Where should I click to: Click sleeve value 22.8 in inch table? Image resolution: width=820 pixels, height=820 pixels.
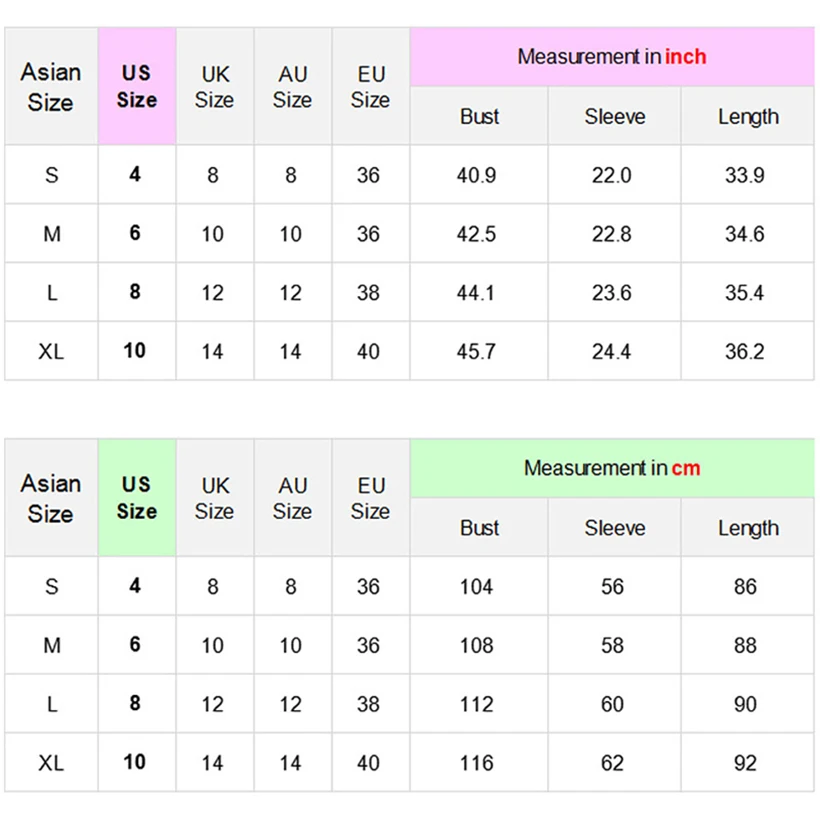point(612,234)
